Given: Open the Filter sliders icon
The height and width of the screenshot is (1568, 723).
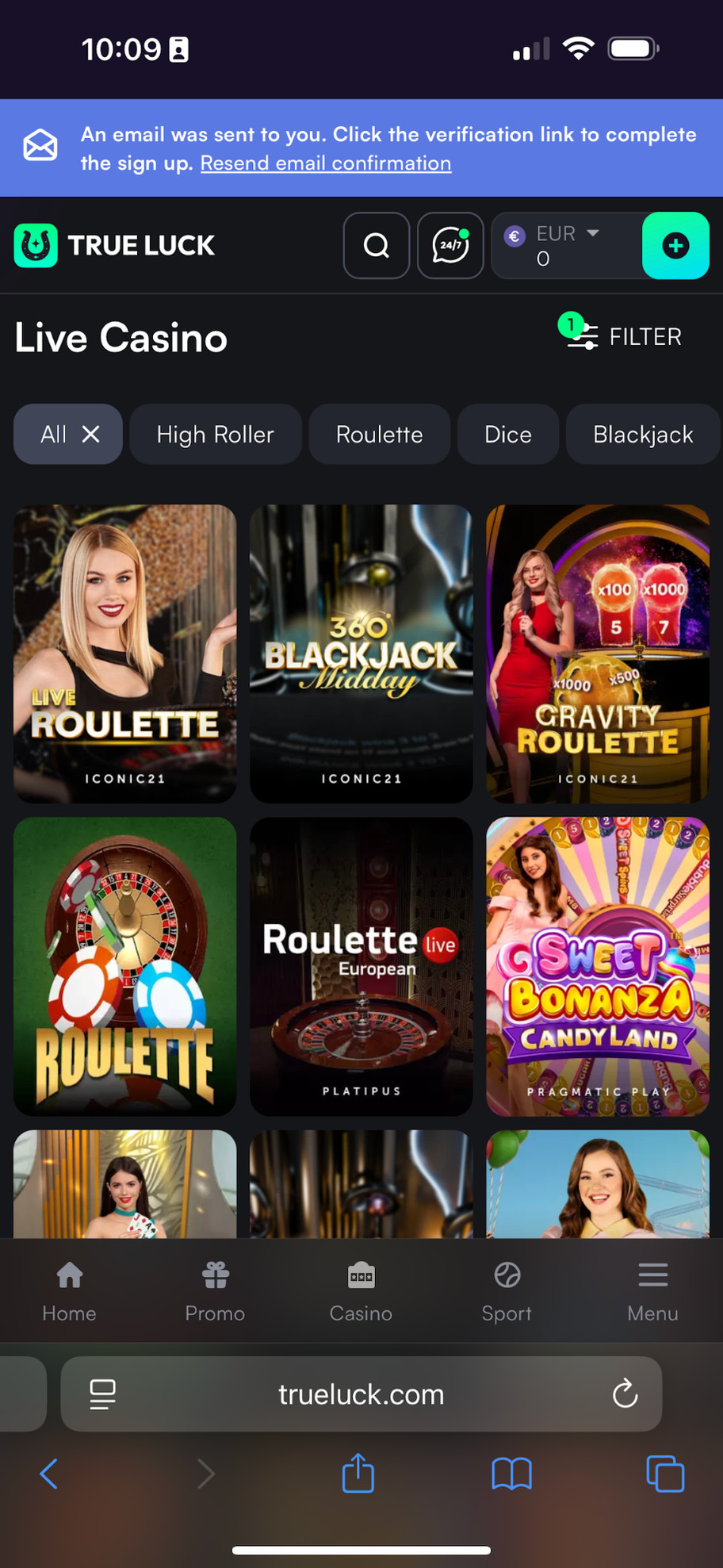Looking at the screenshot, I should tap(581, 335).
